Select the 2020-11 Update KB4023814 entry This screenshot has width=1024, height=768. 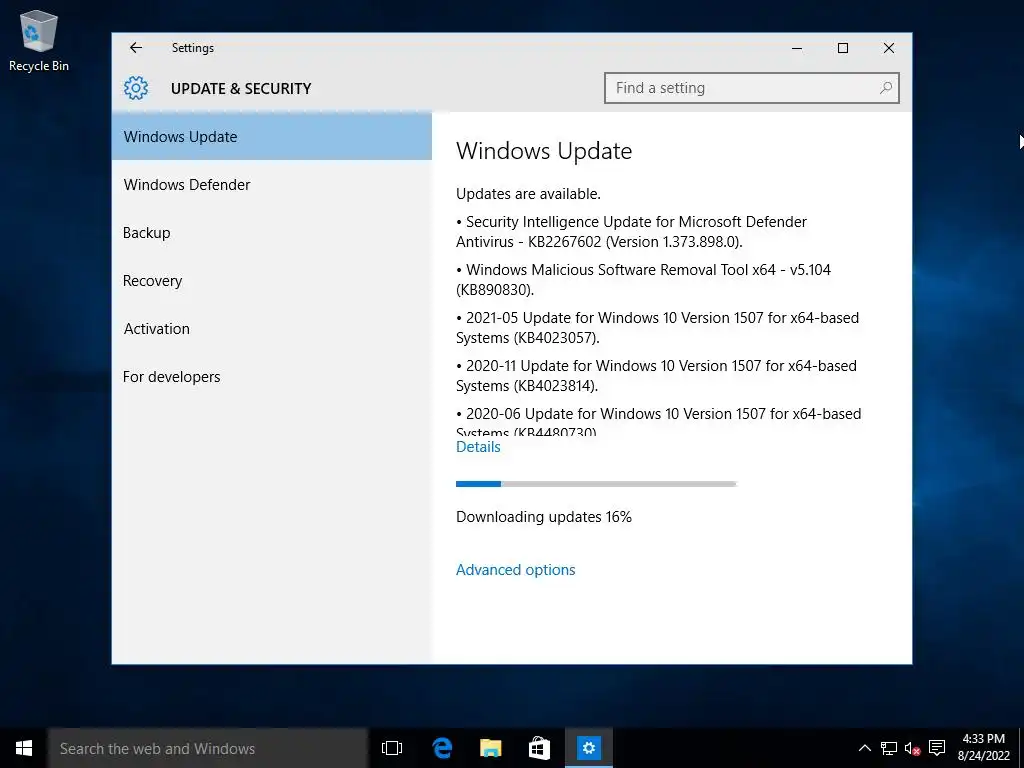pyautogui.click(x=656, y=376)
